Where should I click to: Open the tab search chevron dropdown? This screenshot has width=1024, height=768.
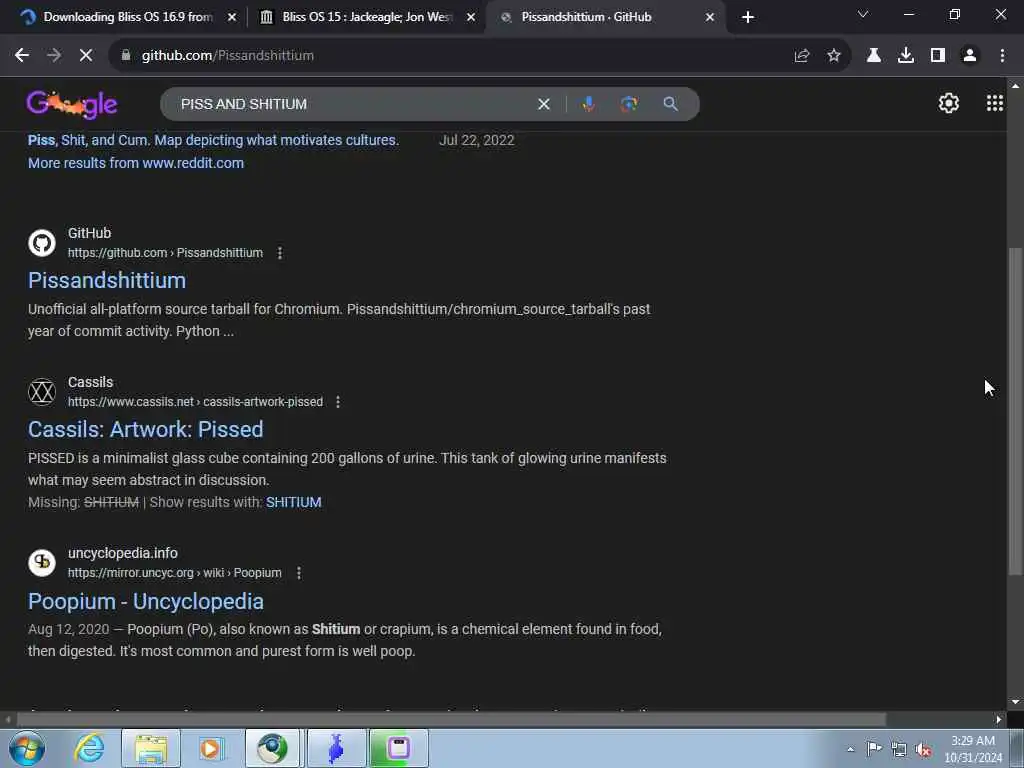(863, 14)
